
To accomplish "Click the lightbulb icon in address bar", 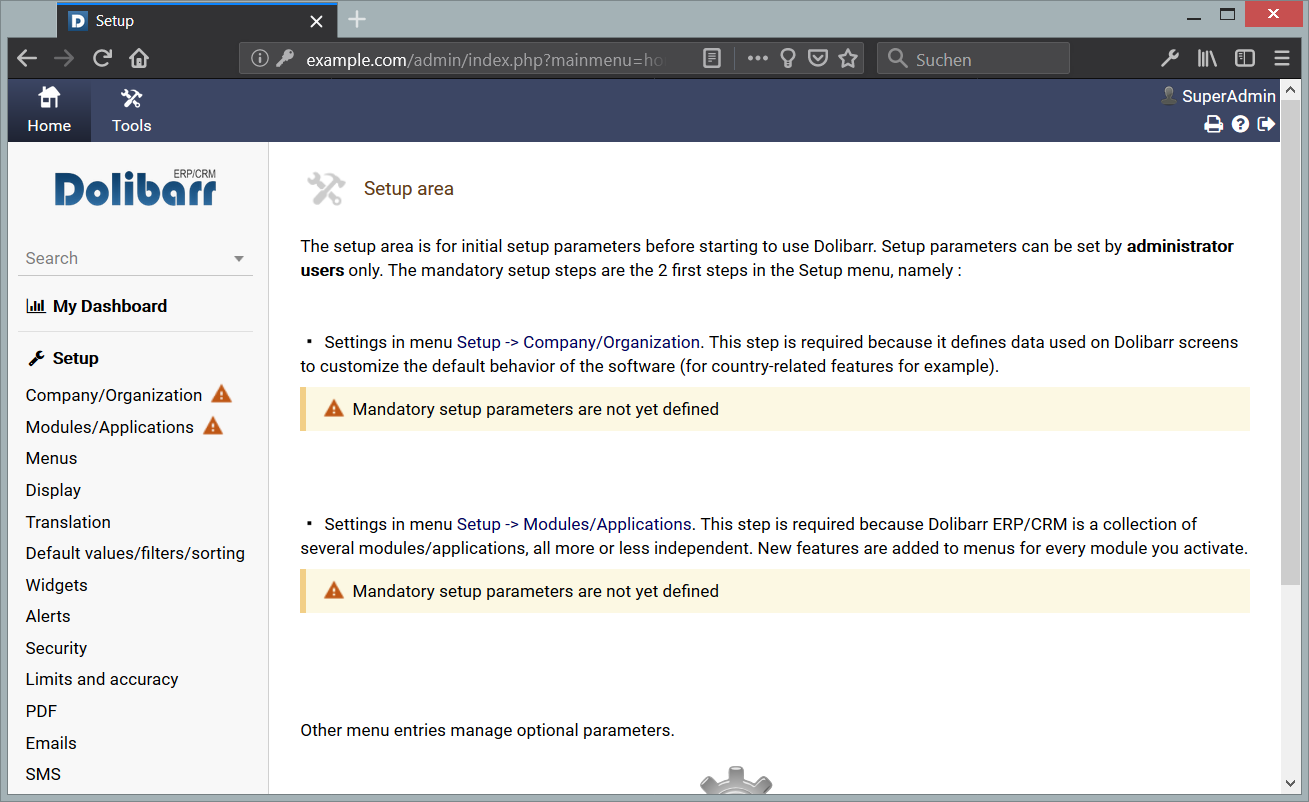I will pyautogui.click(x=788, y=58).
